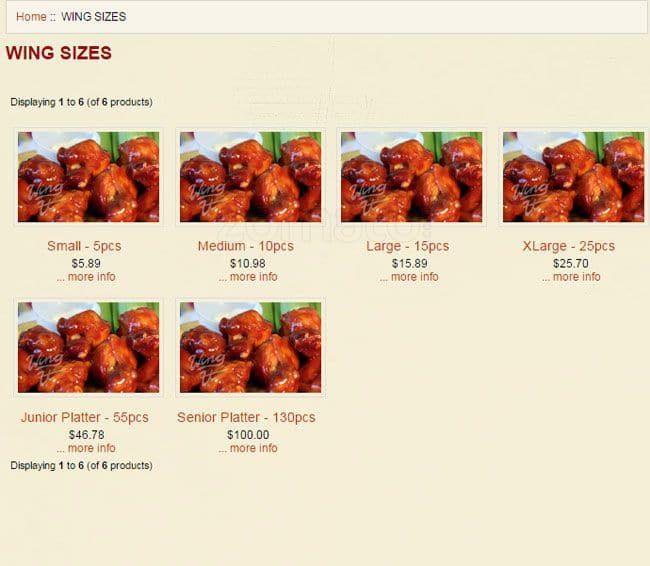Open Junior Platter - 55pcs title link
This screenshot has width=650, height=566.
coord(85,417)
